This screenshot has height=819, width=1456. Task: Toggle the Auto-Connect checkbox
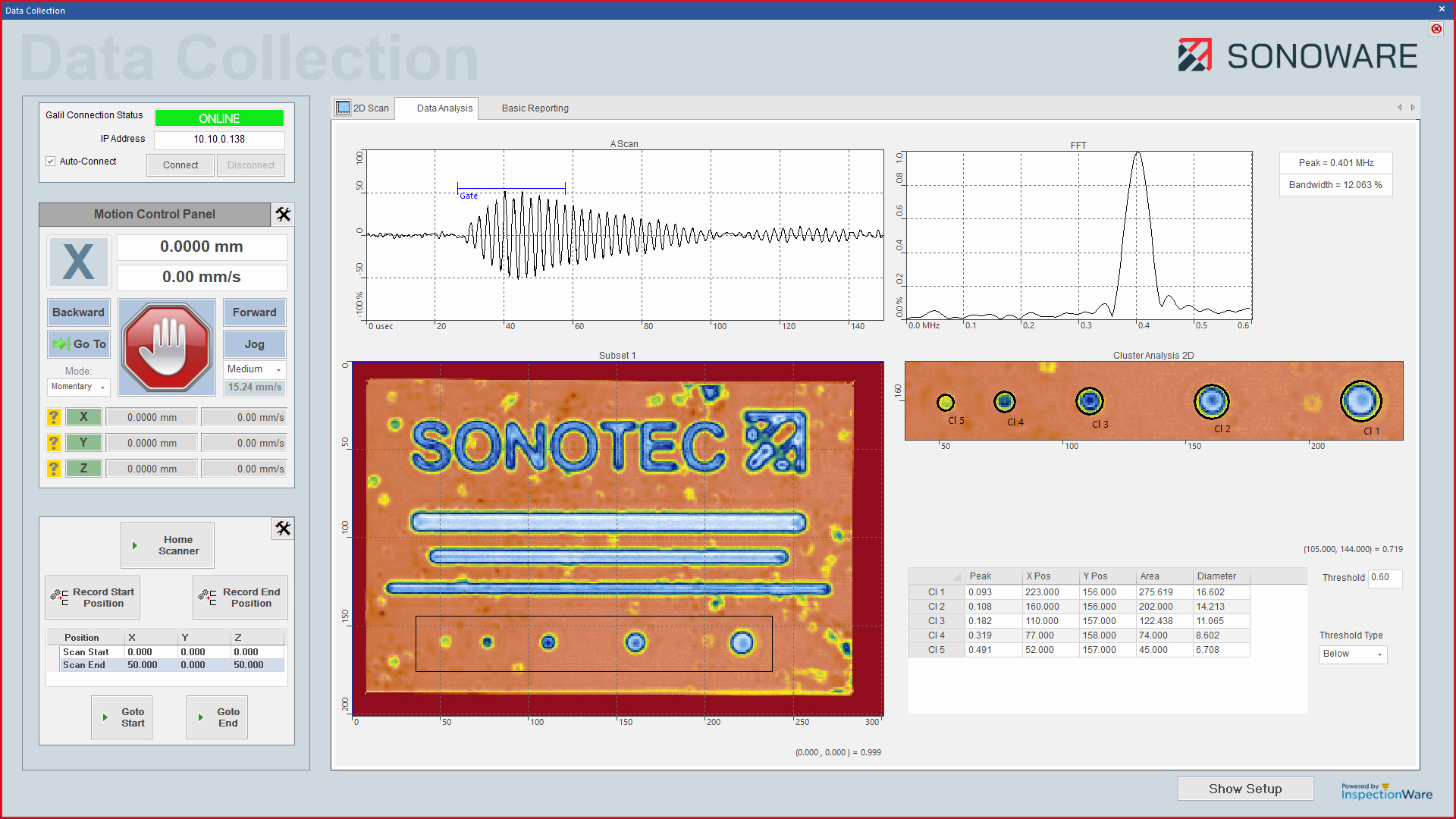[x=50, y=161]
